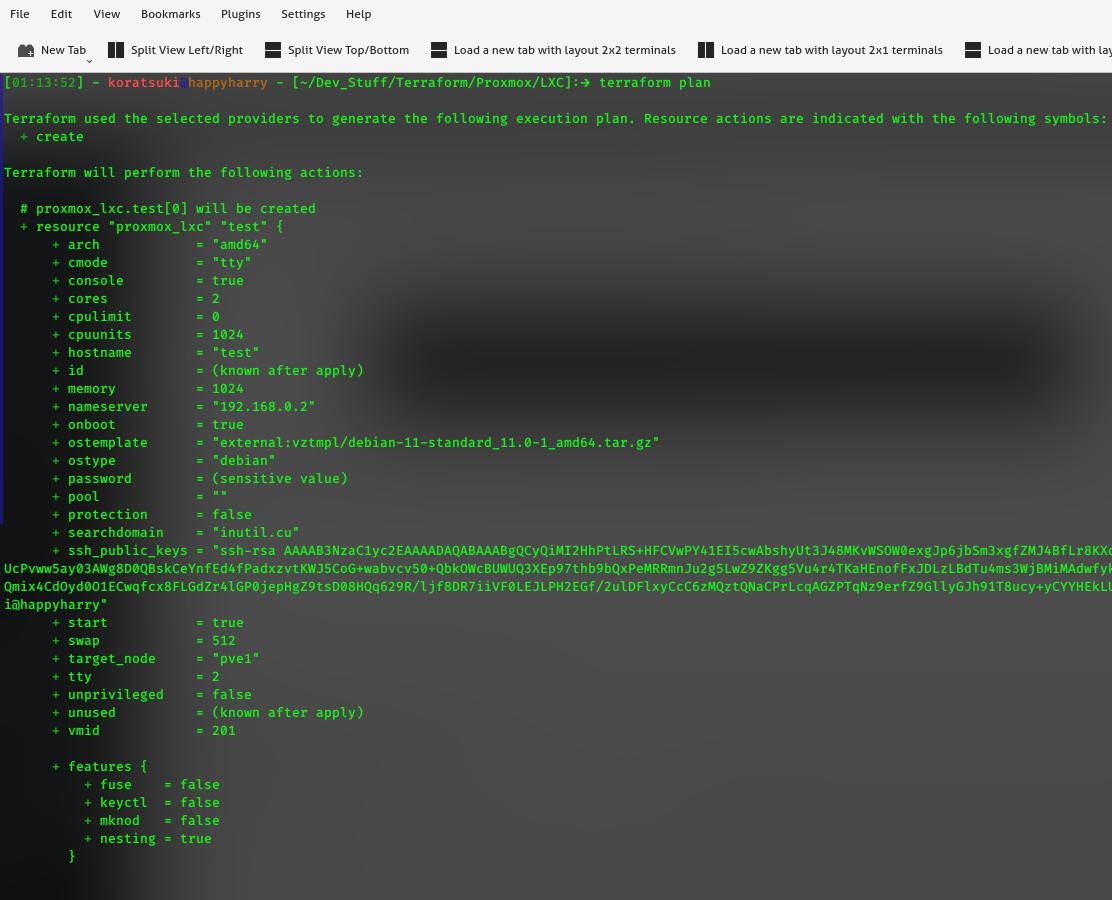Click the arch value "amd64"
Viewport: 1112px width, 900px height.
[x=240, y=245]
